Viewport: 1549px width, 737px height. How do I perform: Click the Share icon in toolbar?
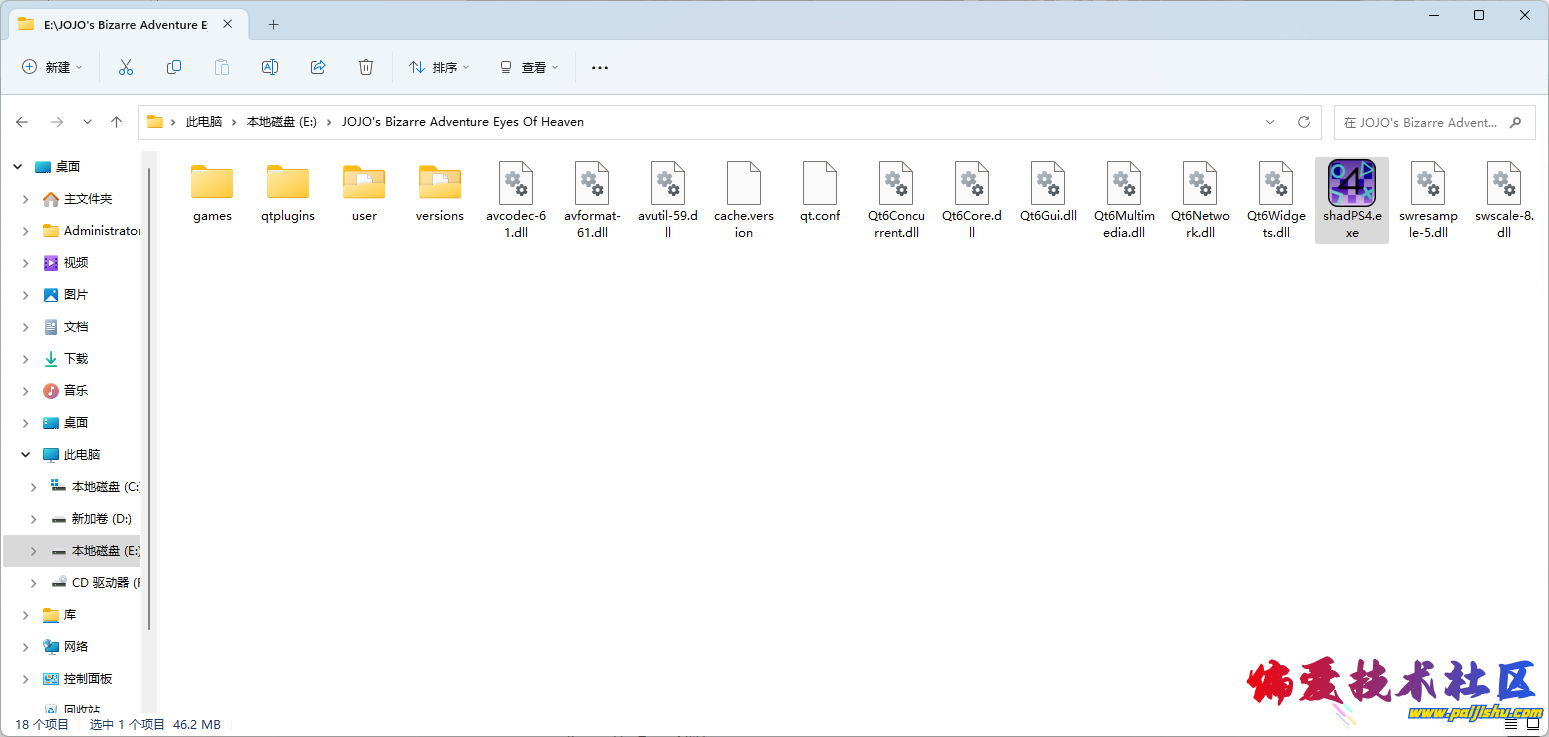point(318,67)
